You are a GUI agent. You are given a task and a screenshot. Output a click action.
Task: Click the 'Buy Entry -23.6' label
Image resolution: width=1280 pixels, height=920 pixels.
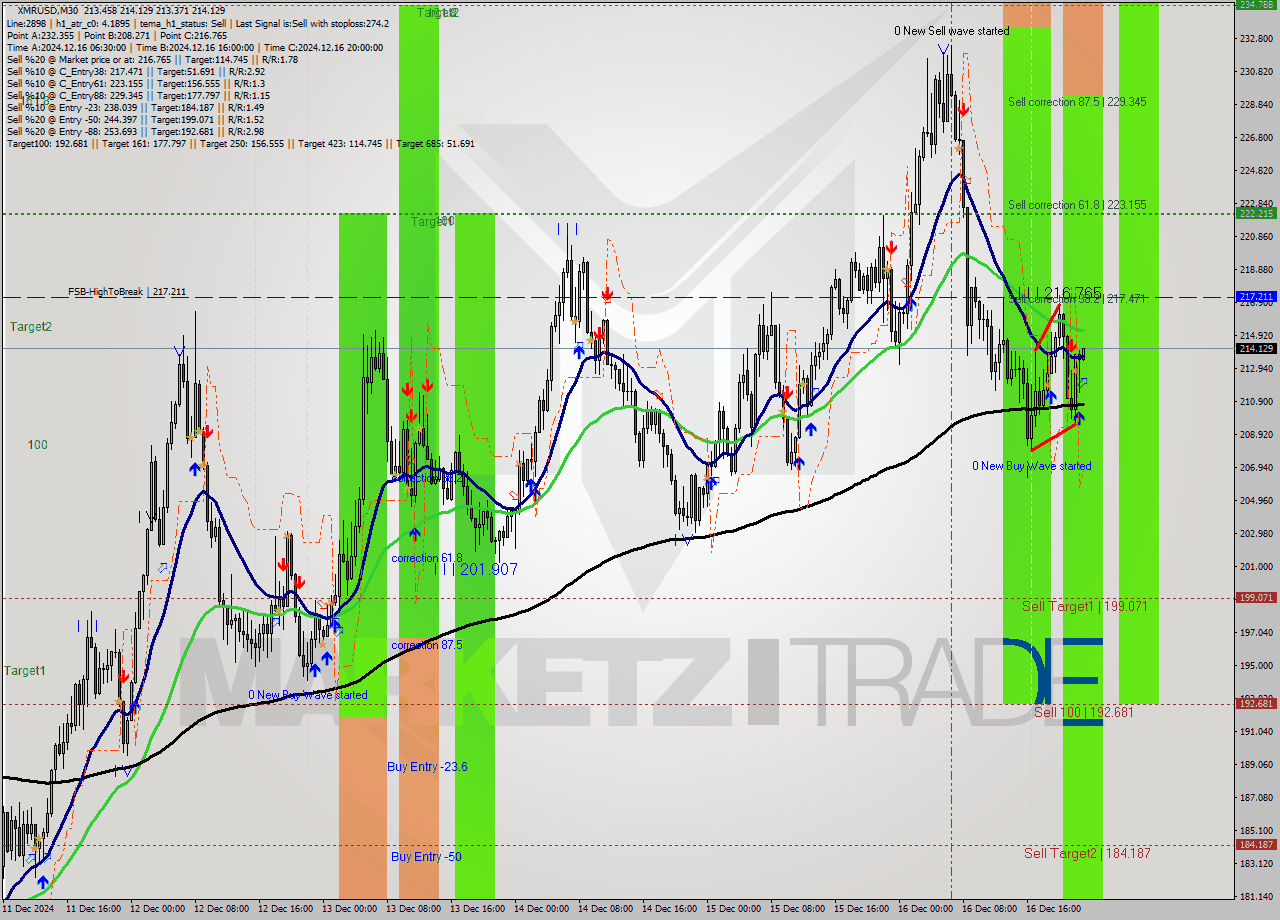coord(427,767)
